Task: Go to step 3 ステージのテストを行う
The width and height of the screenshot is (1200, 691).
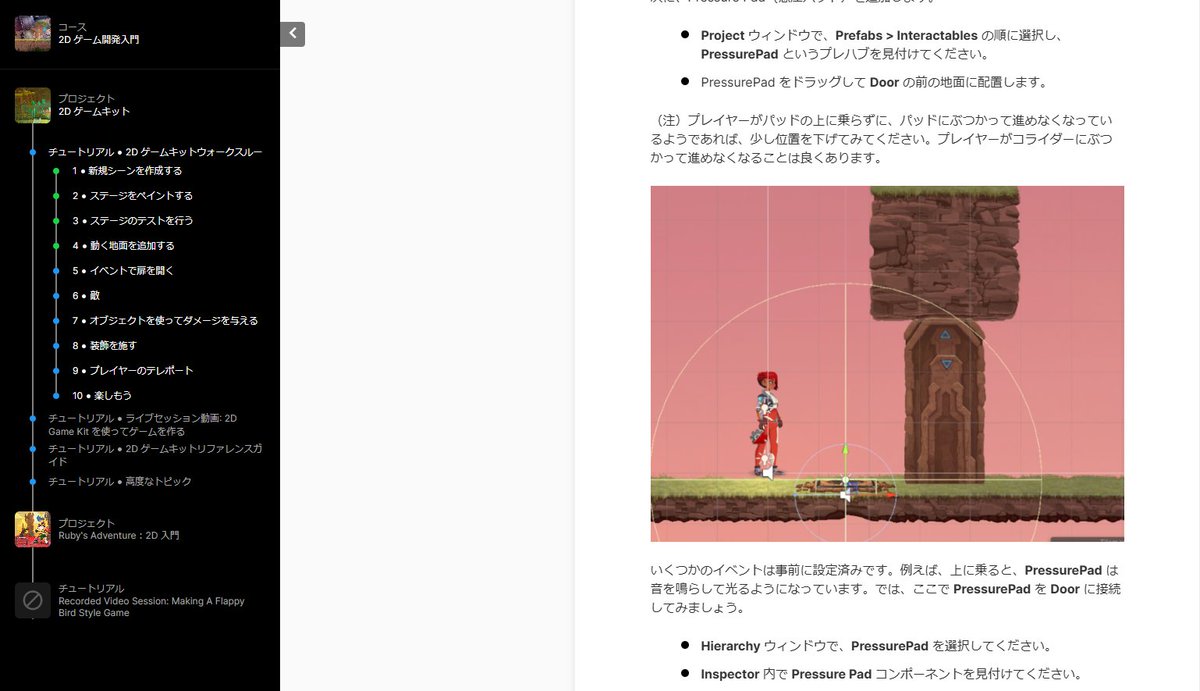Action: coord(132,221)
